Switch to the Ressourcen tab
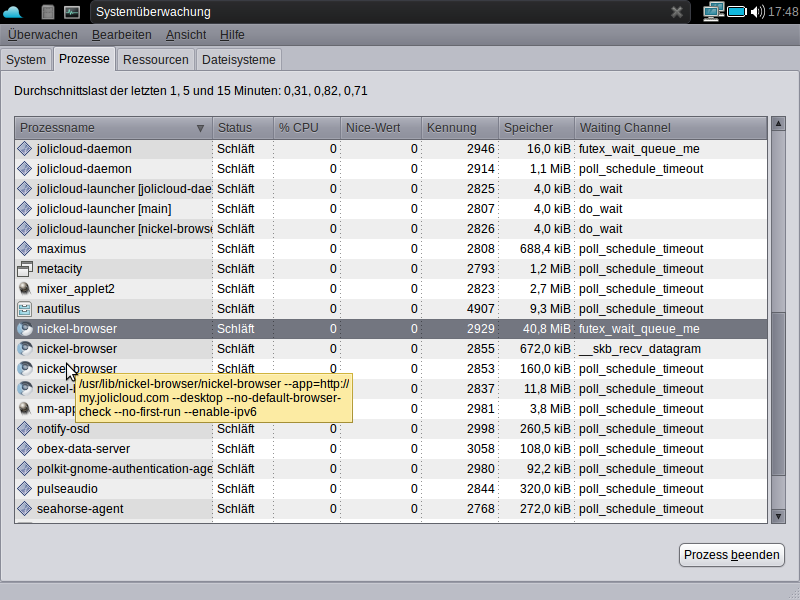800x600 pixels. 155,59
